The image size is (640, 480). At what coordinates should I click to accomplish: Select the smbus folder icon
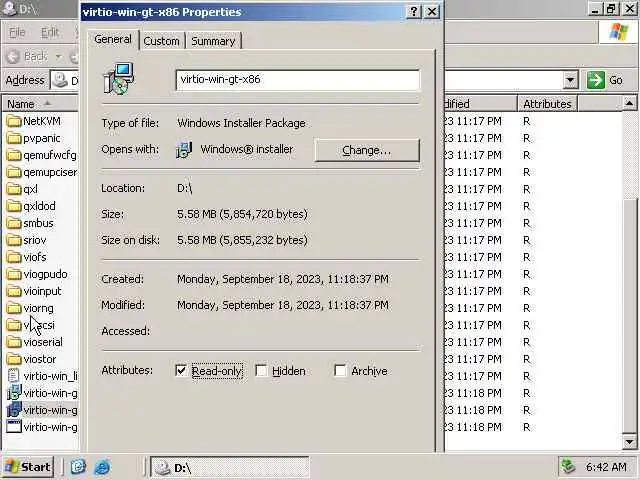tap(14, 223)
